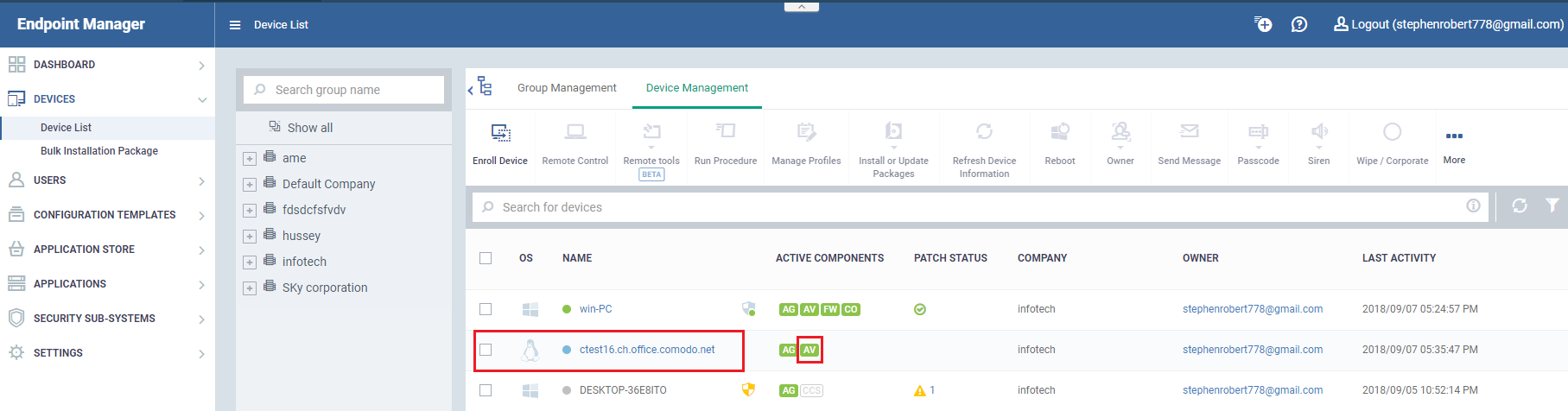
Task: Open the Passcode toolbar option
Action: [1259, 143]
